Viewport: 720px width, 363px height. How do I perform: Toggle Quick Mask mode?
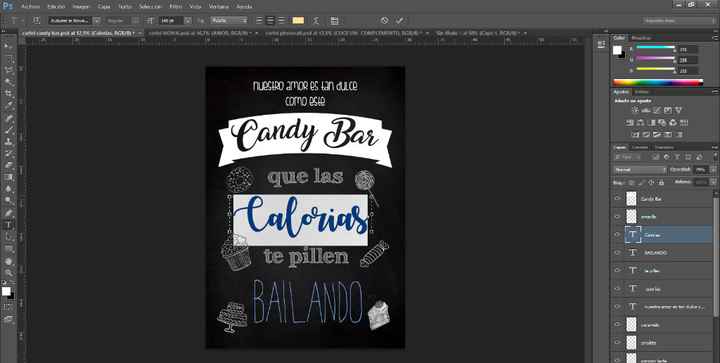9,306
